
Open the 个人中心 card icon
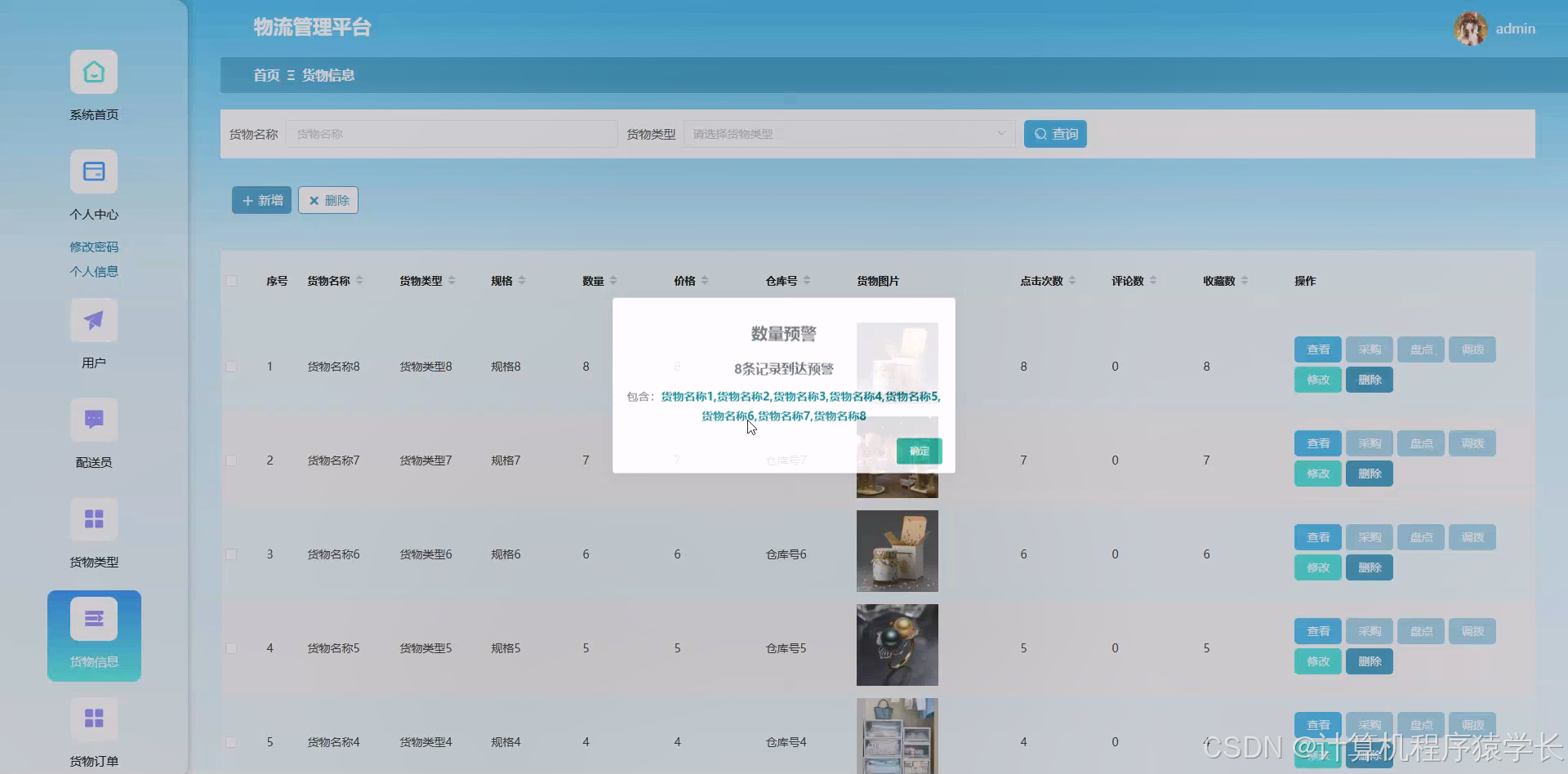(x=94, y=172)
